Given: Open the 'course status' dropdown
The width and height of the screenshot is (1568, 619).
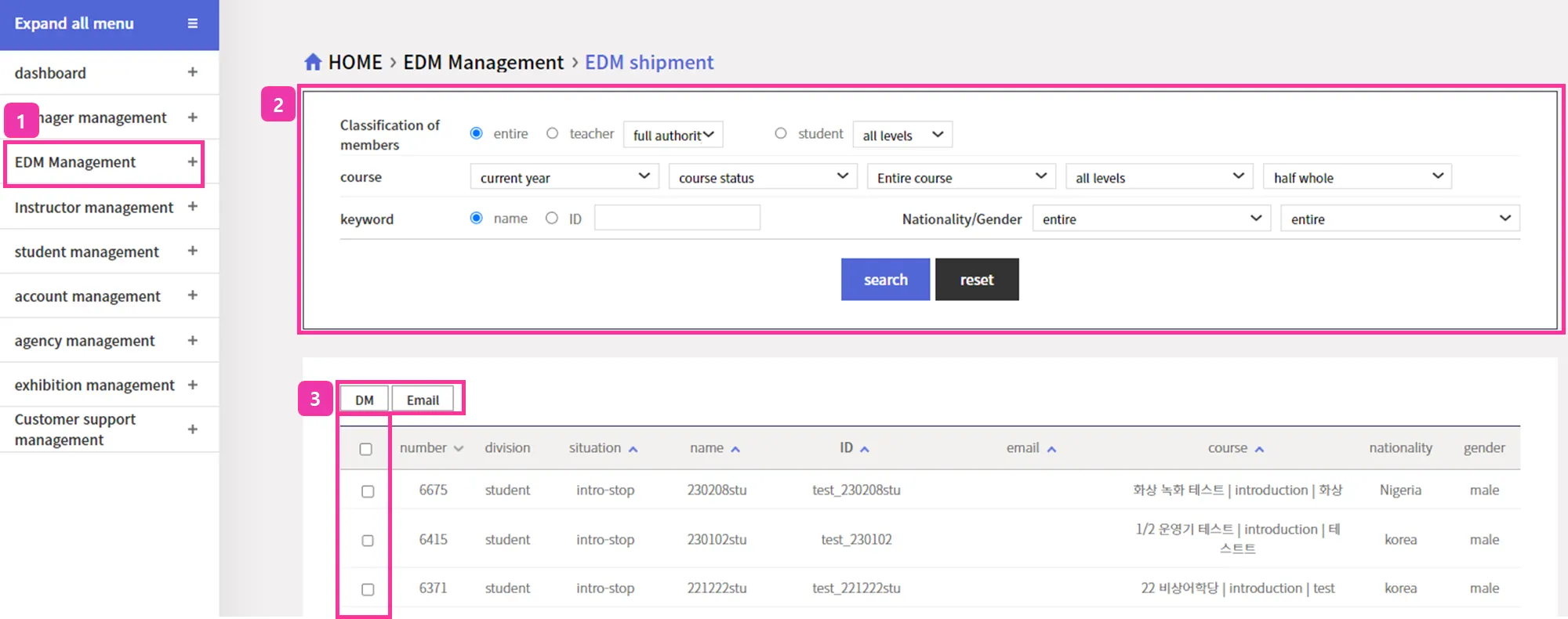Looking at the screenshot, I should click(763, 177).
